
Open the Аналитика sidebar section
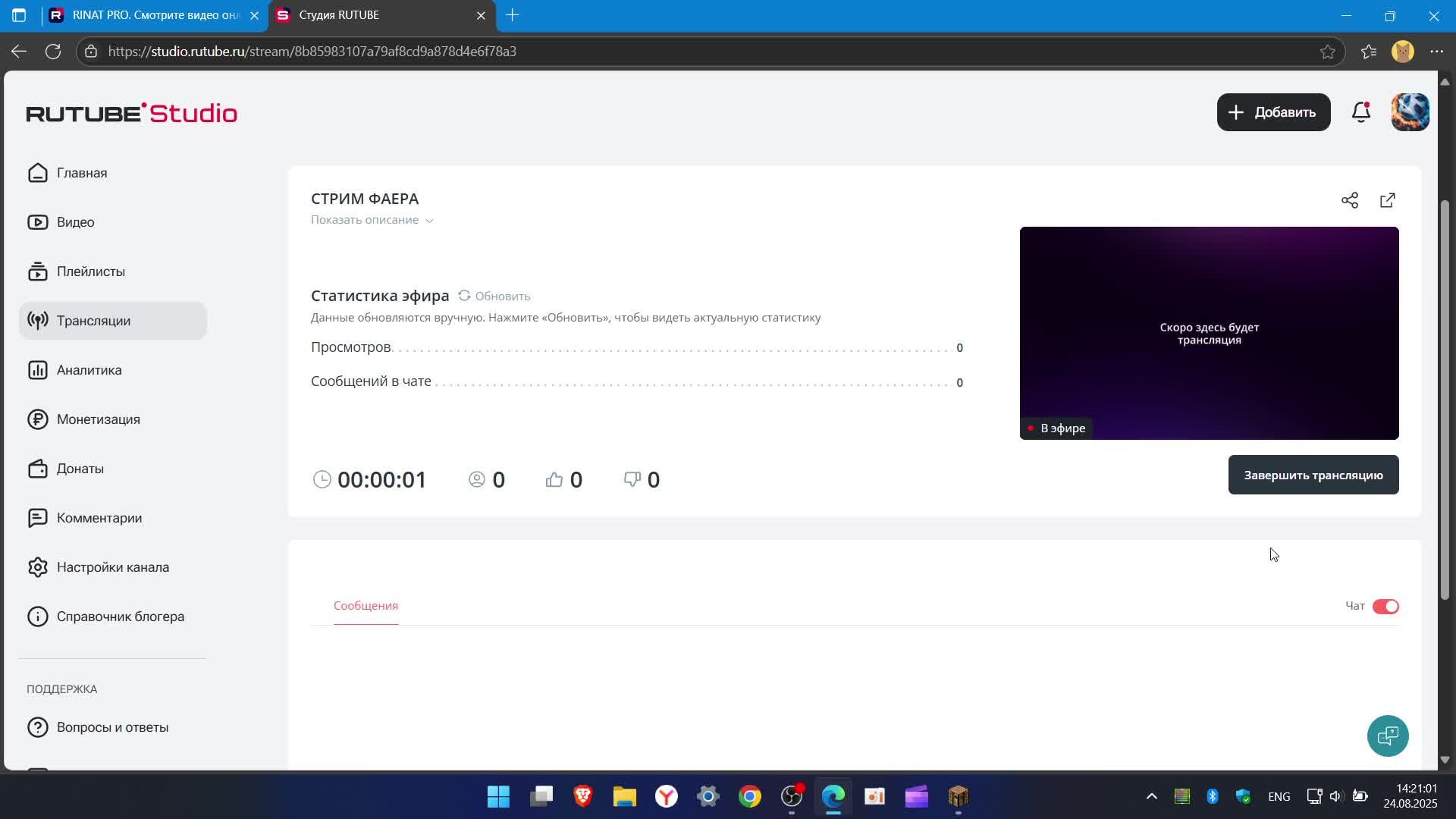(x=89, y=370)
